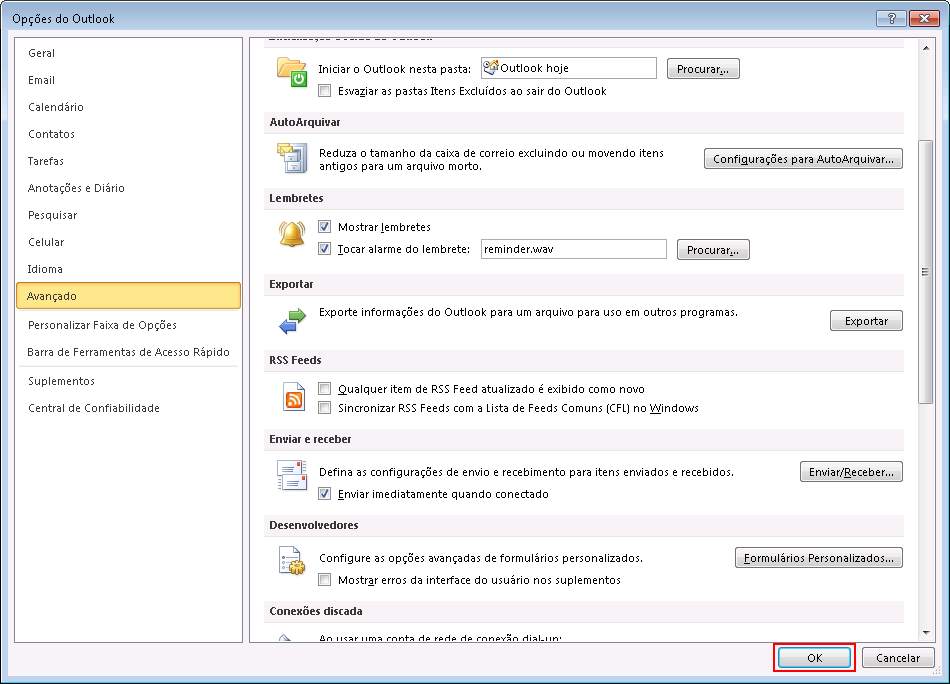Click the Exportar section heading

tap(291, 284)
